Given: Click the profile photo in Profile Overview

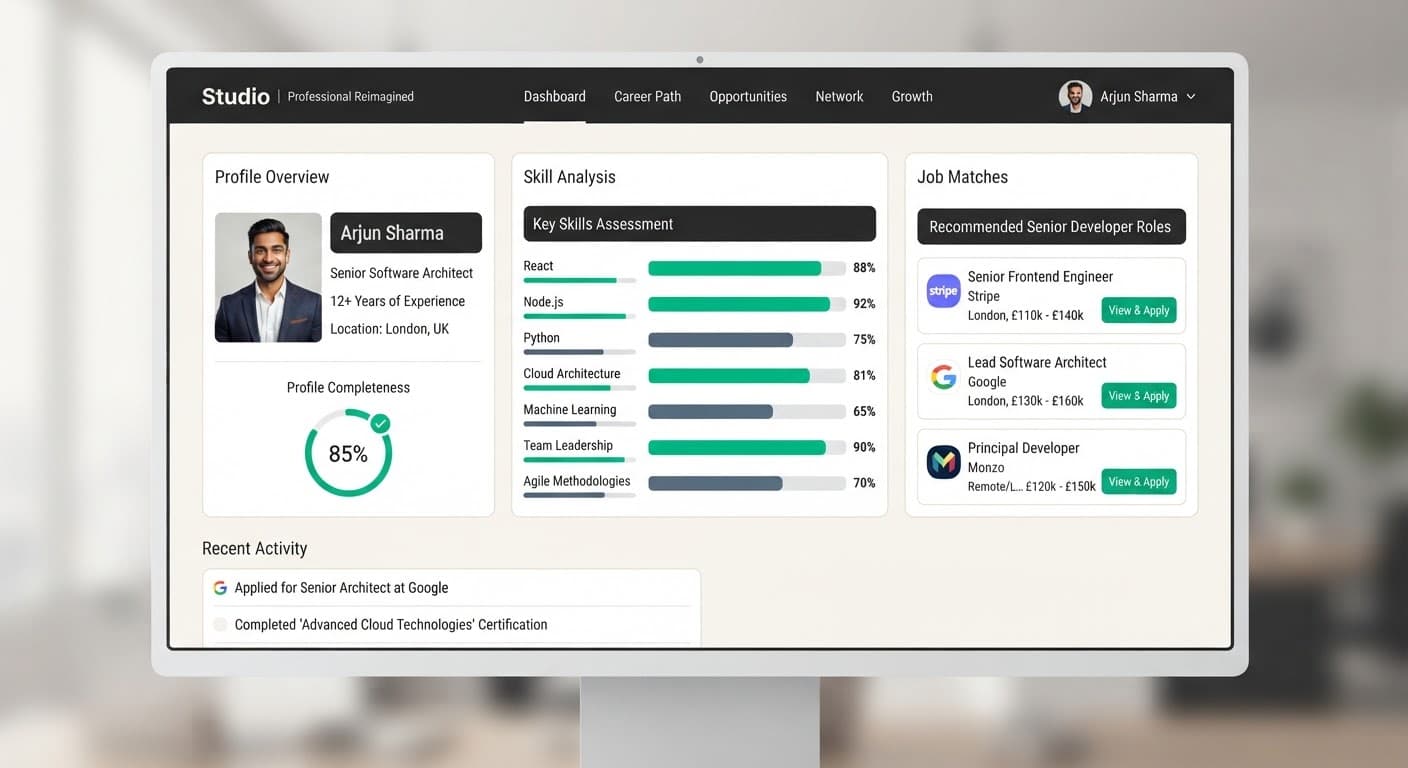Looking at the screenshot, I should click(x=268, y=277).
